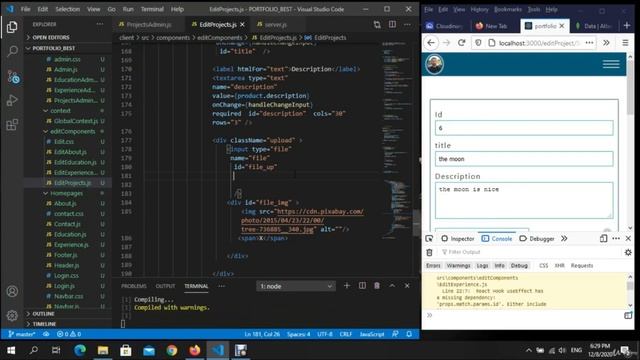Click the title input with the moon
The width and height of the screenshot is (640, 360).
pos(524,159)
